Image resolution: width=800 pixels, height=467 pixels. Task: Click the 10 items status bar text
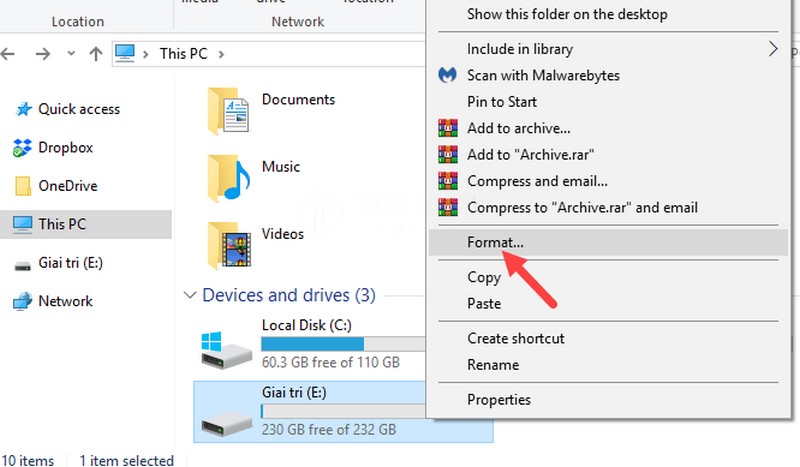point(27,460)
